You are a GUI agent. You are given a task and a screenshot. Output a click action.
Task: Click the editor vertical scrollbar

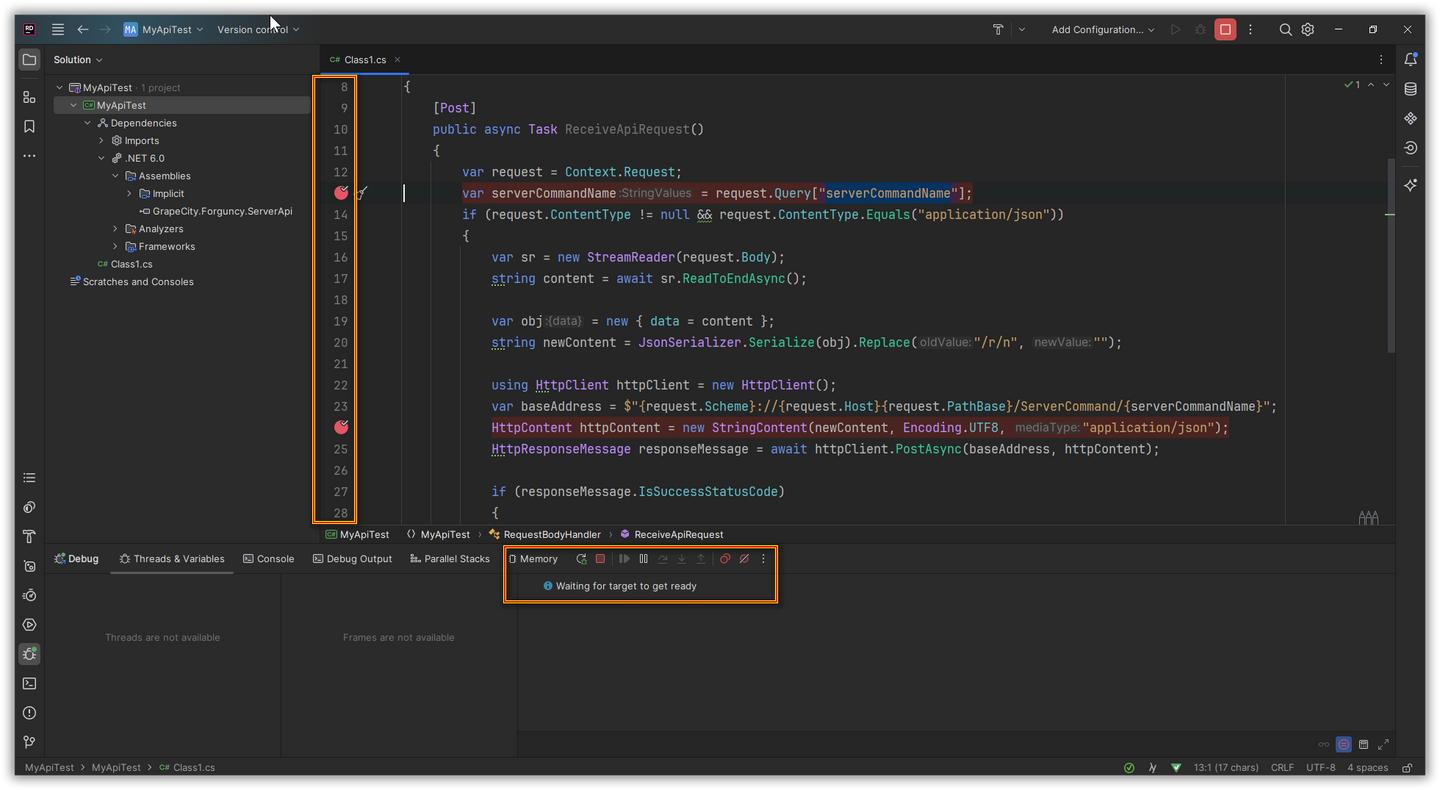[1390, 255]
